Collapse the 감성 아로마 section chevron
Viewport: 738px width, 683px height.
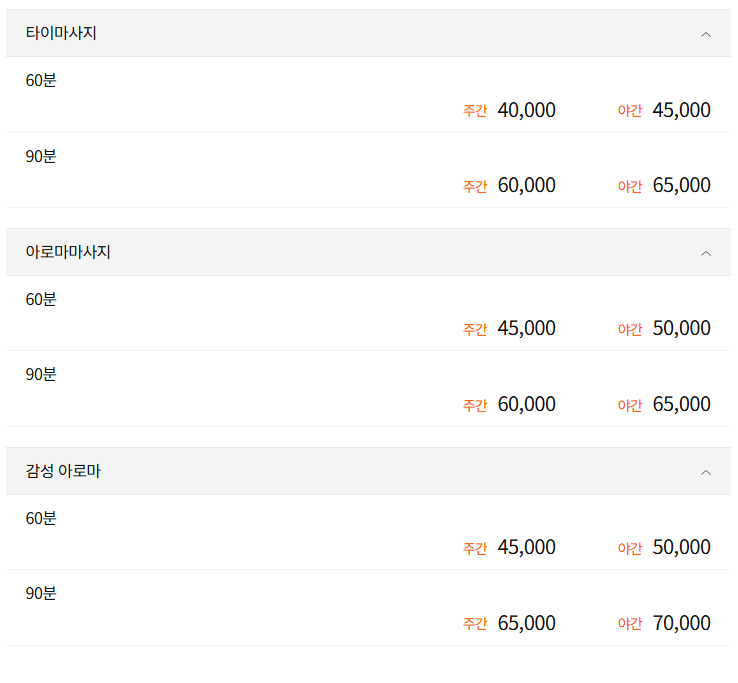(706, 472)
